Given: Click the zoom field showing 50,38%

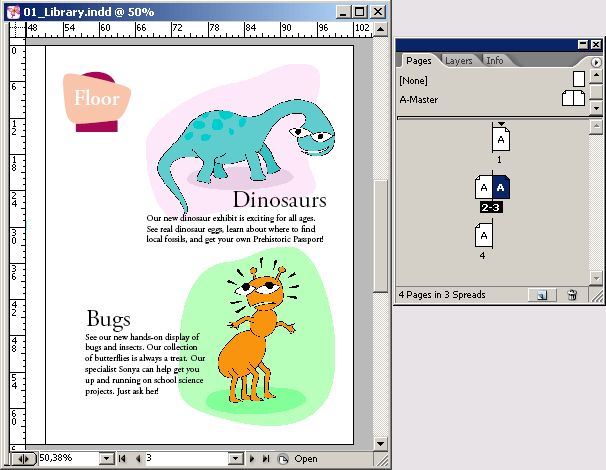Looking at the screenshot, I should [x=68, y=458].
